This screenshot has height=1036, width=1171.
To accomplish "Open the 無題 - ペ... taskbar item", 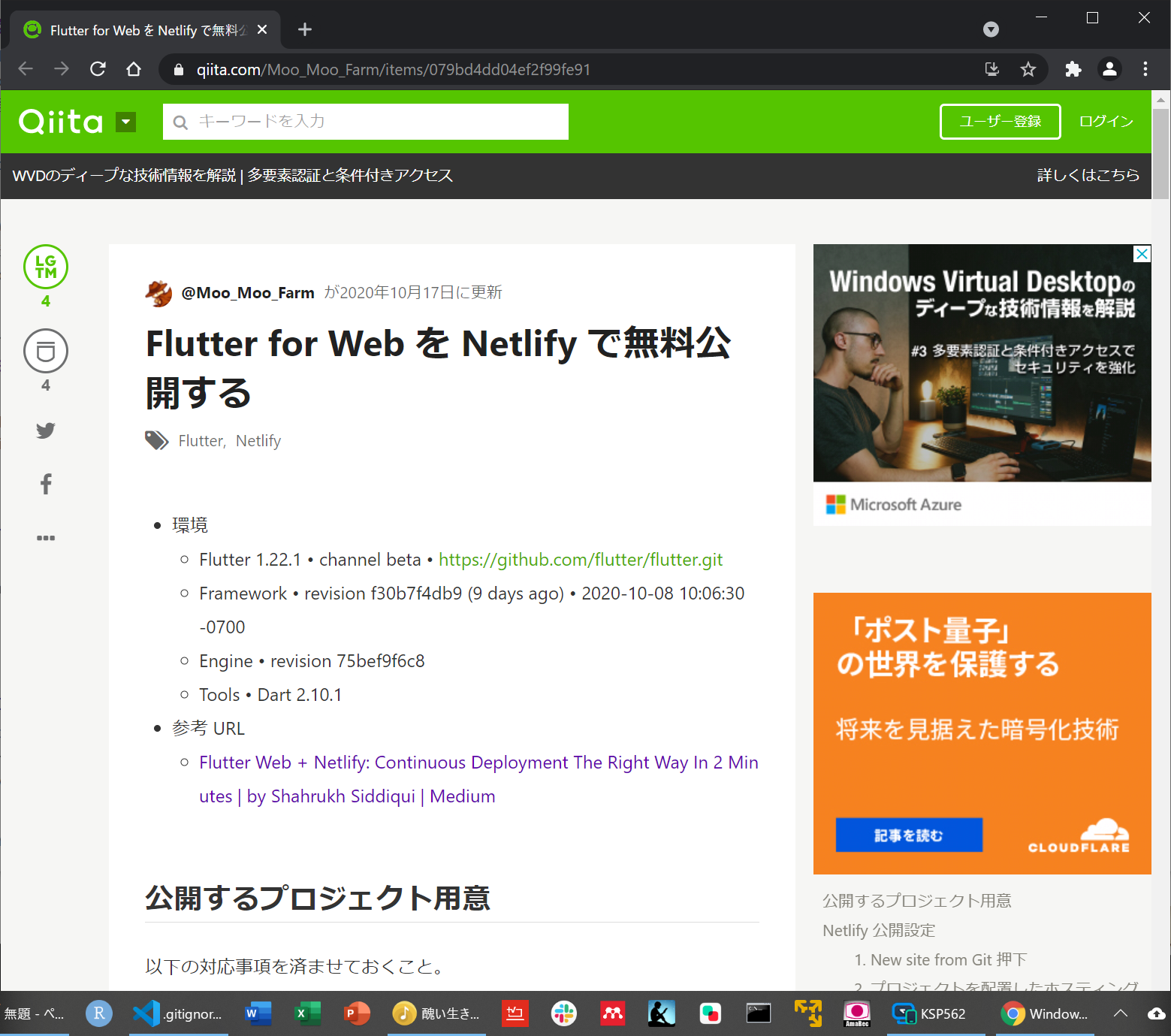I will [x=35, y=1014].
